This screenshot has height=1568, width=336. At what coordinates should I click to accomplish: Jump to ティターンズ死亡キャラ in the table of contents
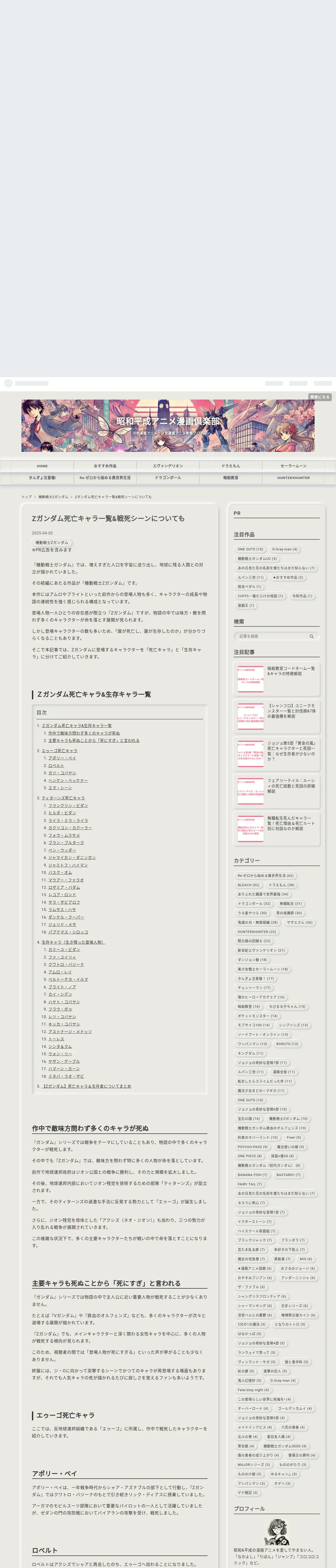click(x=63, y=798)
